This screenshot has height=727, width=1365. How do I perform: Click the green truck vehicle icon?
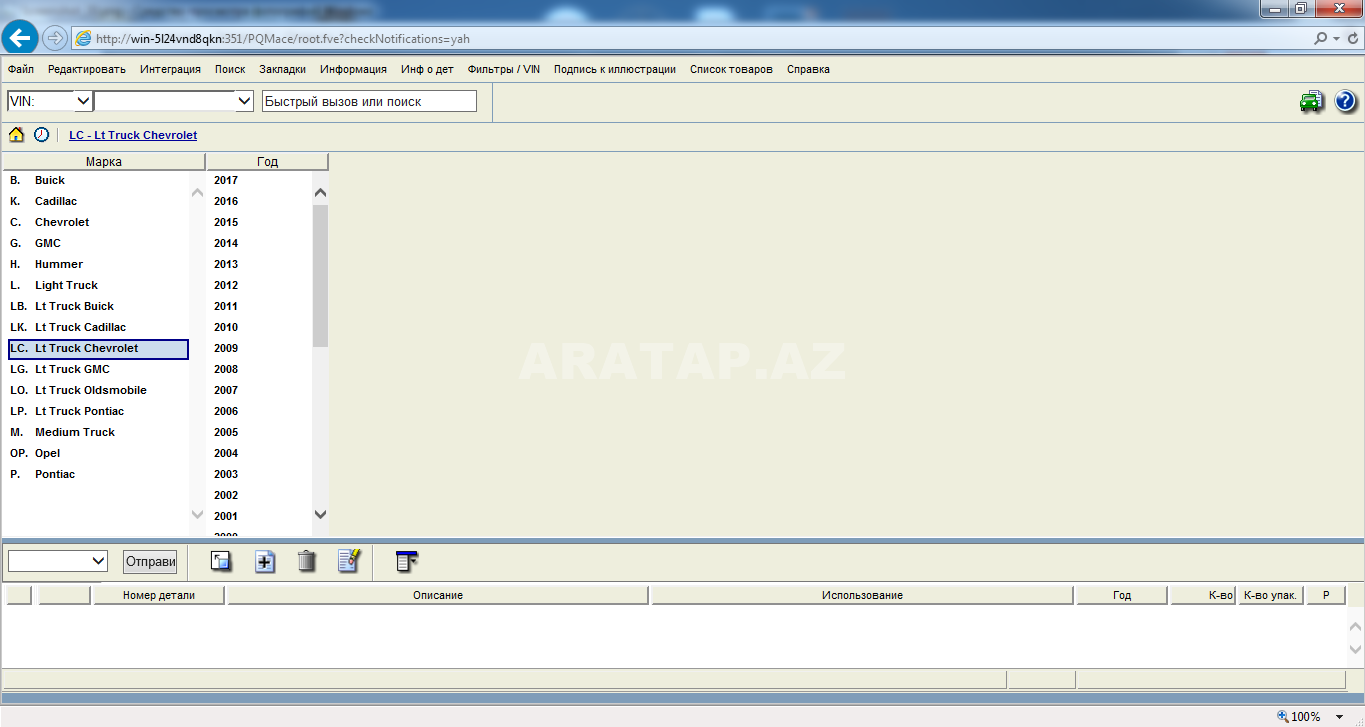[1311, 101]
